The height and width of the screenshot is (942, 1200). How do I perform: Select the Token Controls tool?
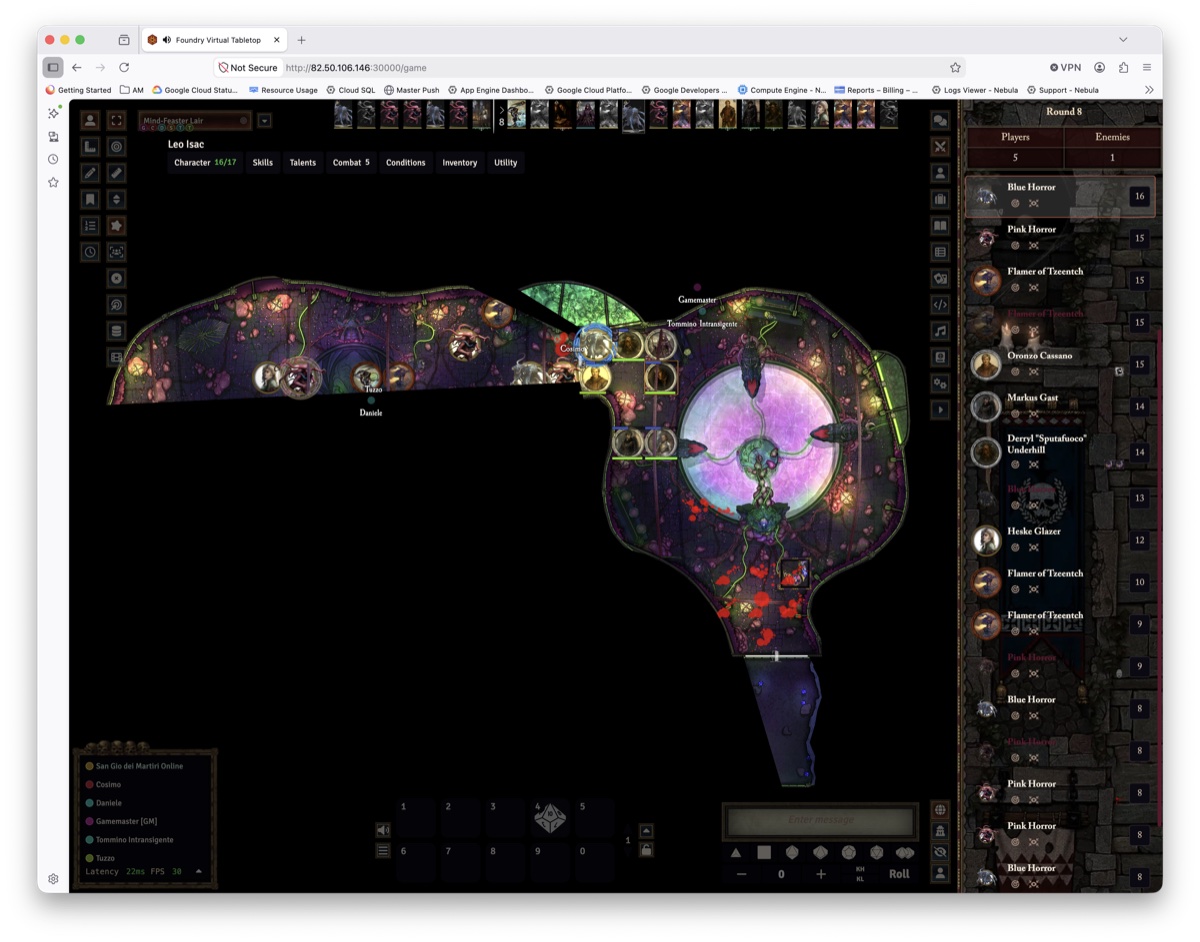(x=90, y=120)
